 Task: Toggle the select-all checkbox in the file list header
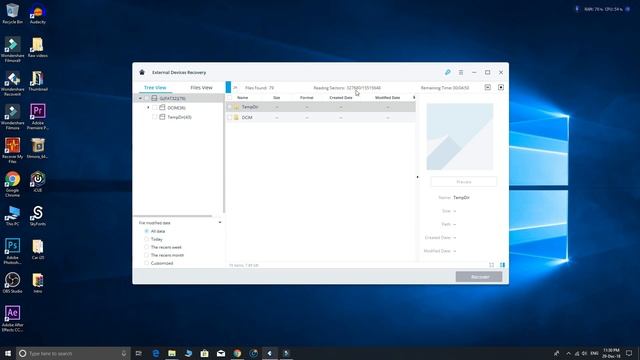(229, 98)
